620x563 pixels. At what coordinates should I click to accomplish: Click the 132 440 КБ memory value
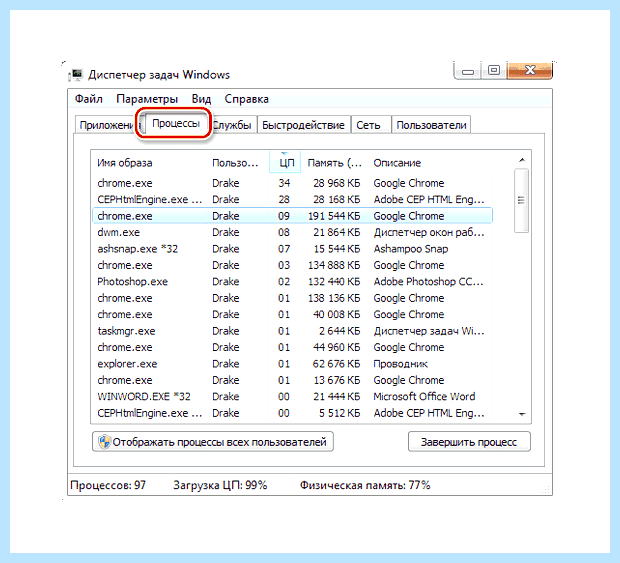coord(334,282)
